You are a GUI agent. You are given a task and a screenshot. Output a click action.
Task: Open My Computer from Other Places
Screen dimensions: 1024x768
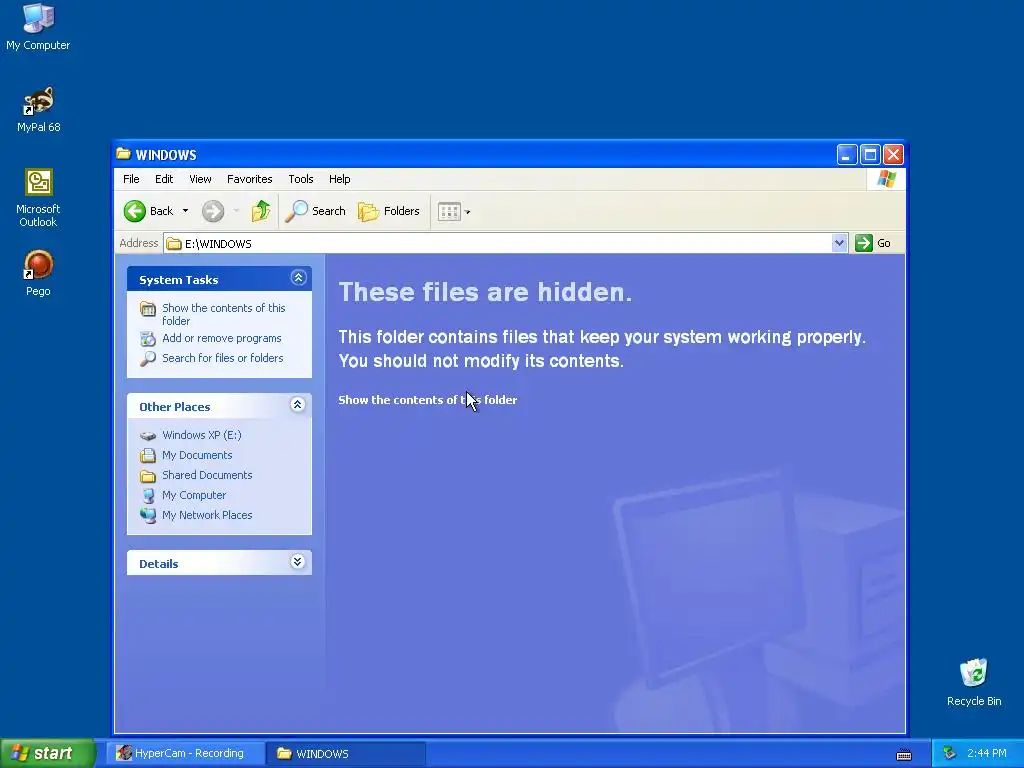click(194, 495)
